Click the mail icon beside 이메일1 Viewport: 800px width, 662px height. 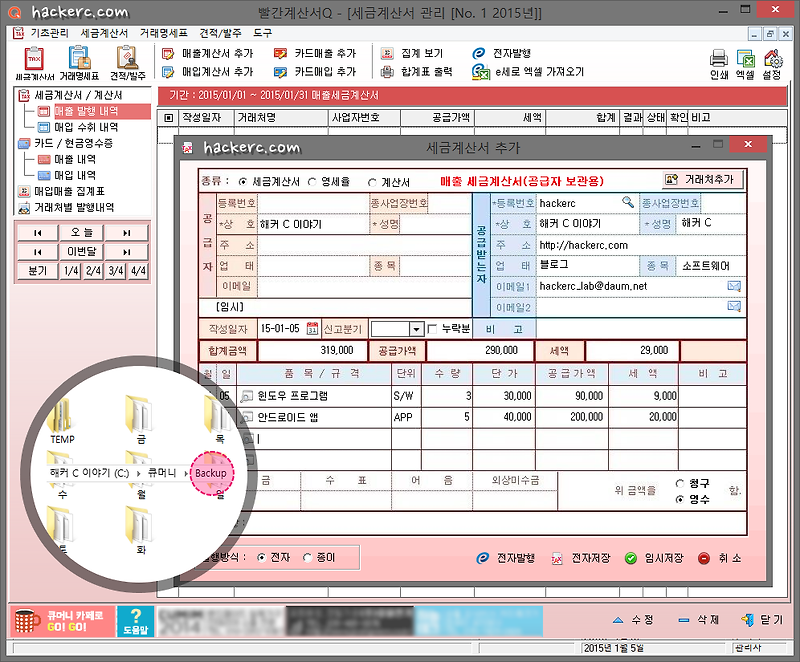pos(734,286)
